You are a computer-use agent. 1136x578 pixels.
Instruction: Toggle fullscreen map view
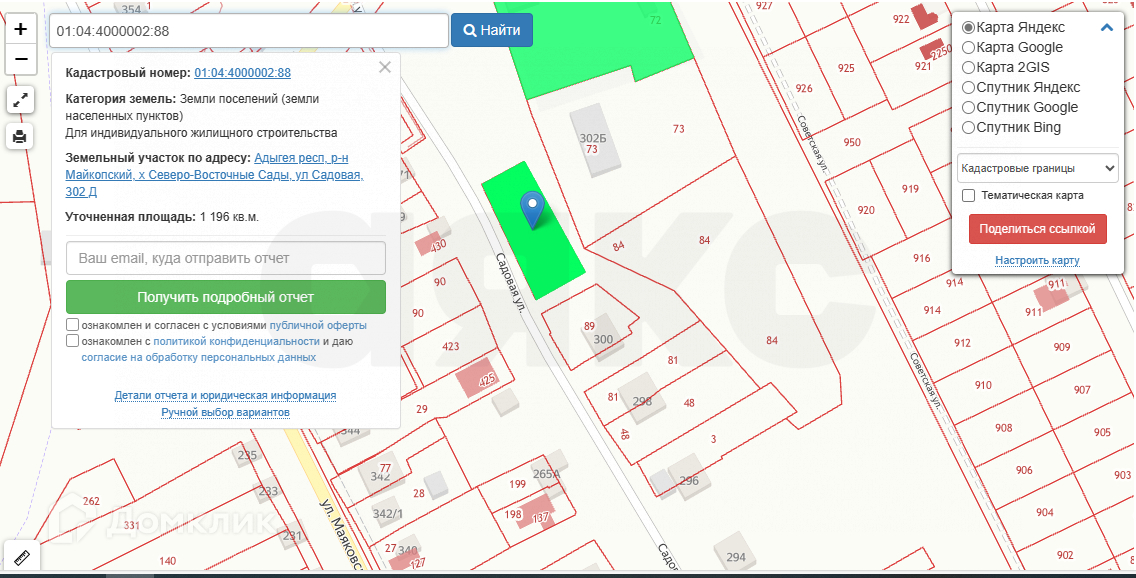20,100
